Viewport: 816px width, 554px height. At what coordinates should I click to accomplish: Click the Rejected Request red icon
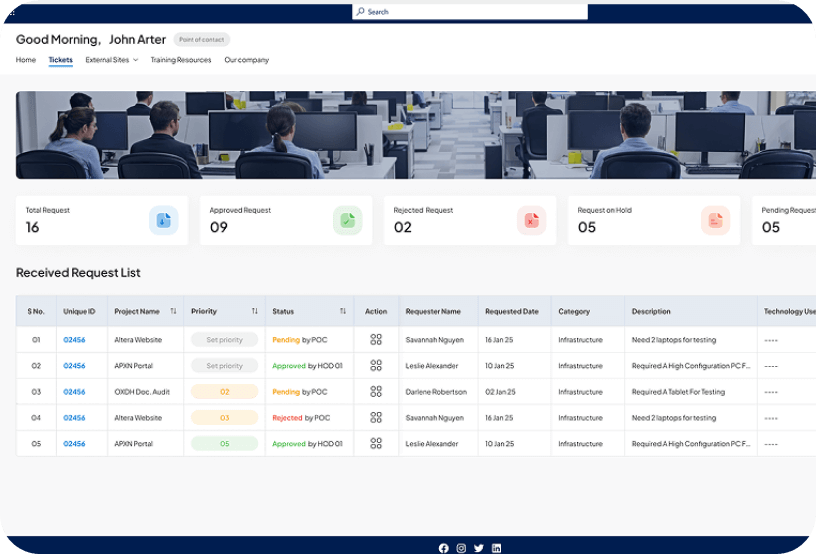point(531,220)
